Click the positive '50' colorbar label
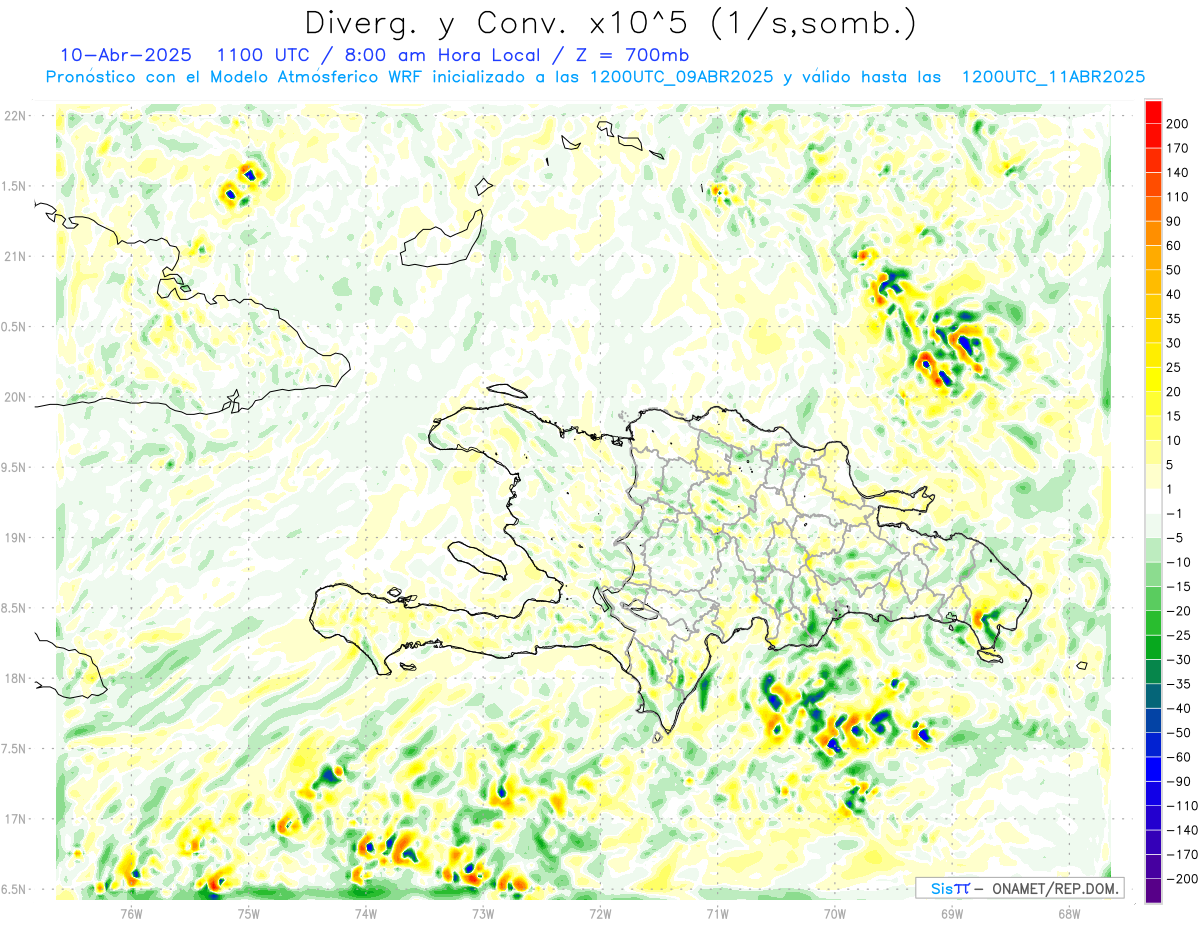 pos(1174,270)
